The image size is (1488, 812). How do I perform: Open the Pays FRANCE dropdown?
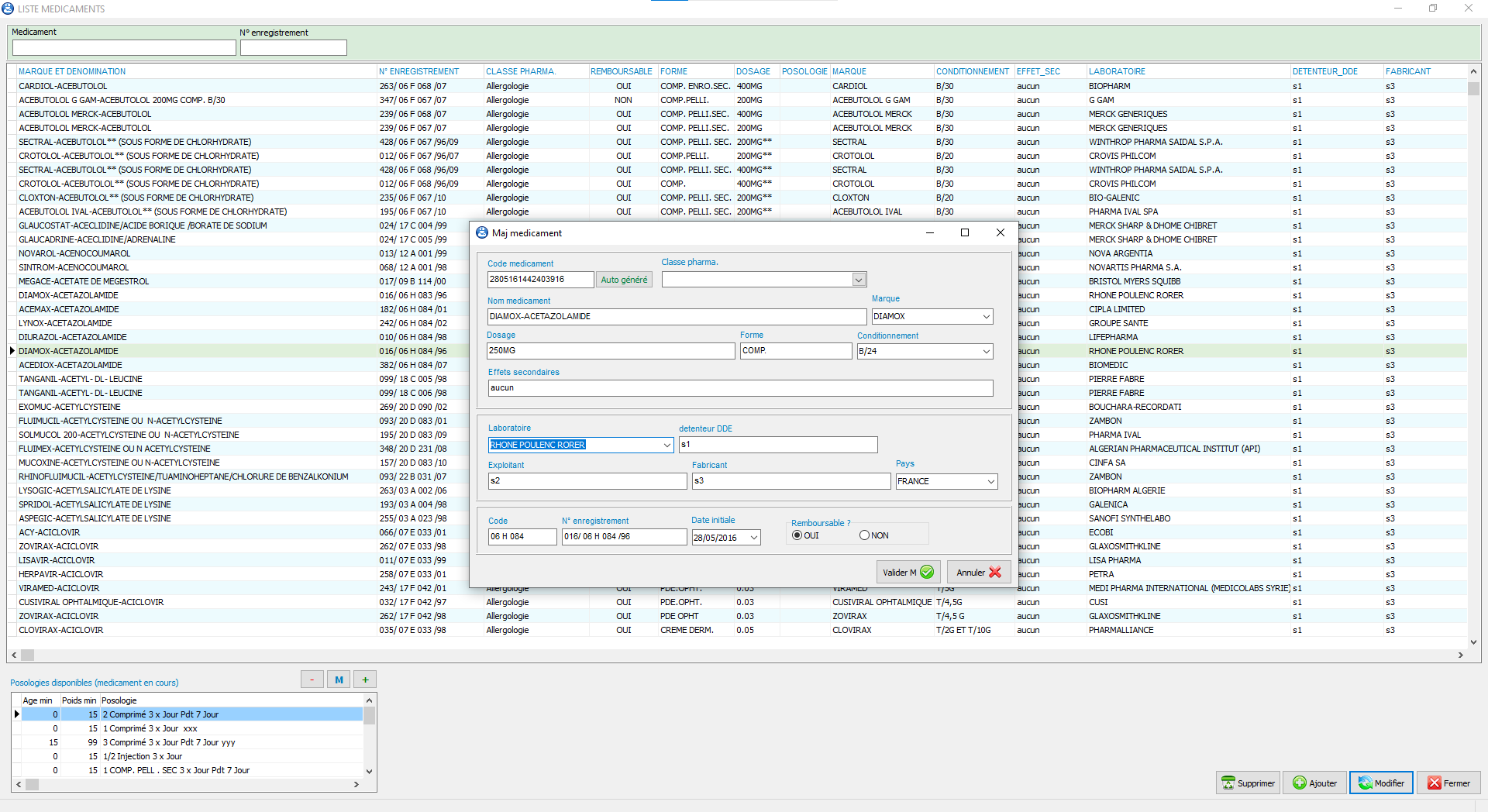pyautogui.click(x=990, y=481)
